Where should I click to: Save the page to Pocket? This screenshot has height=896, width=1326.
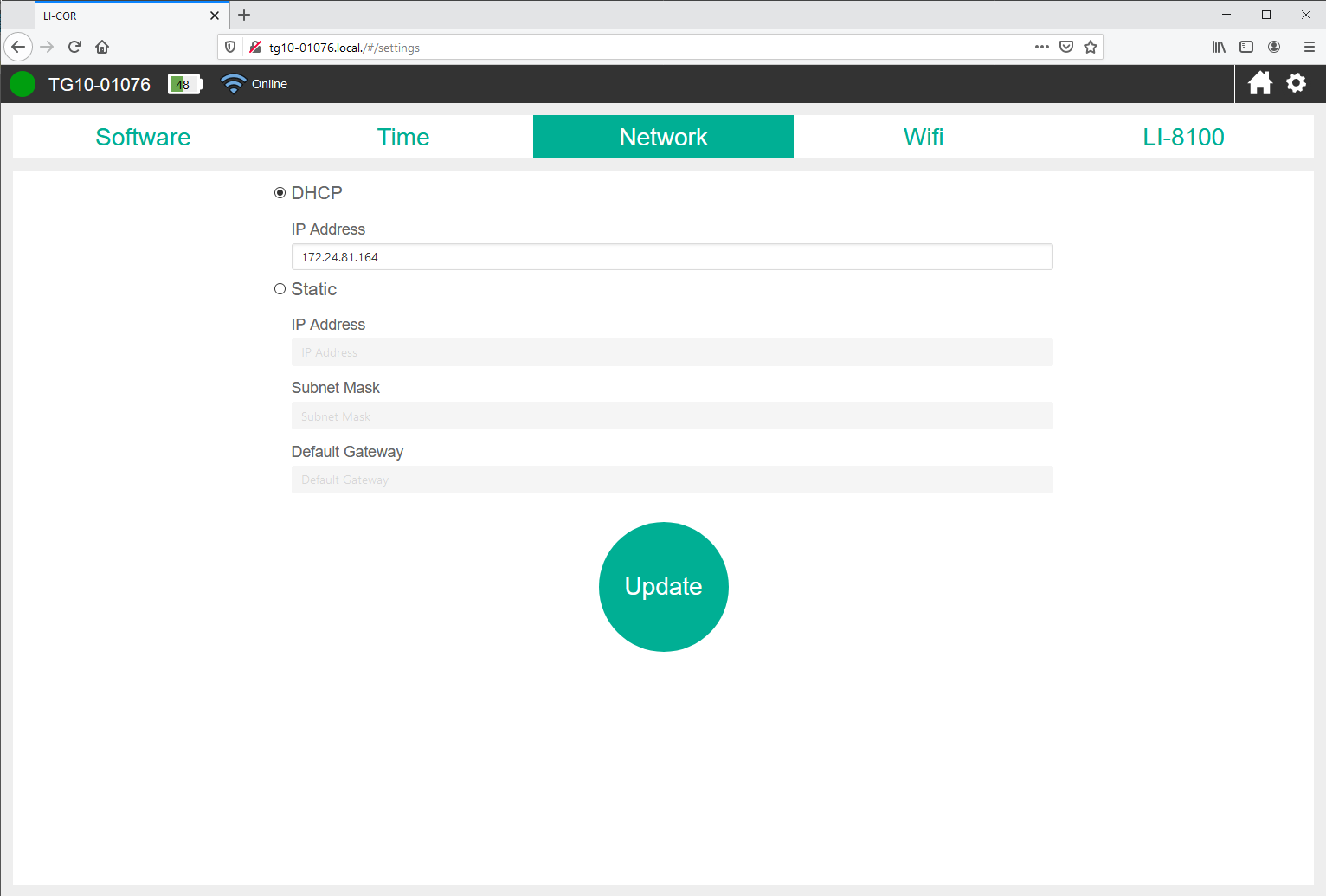1066,47
